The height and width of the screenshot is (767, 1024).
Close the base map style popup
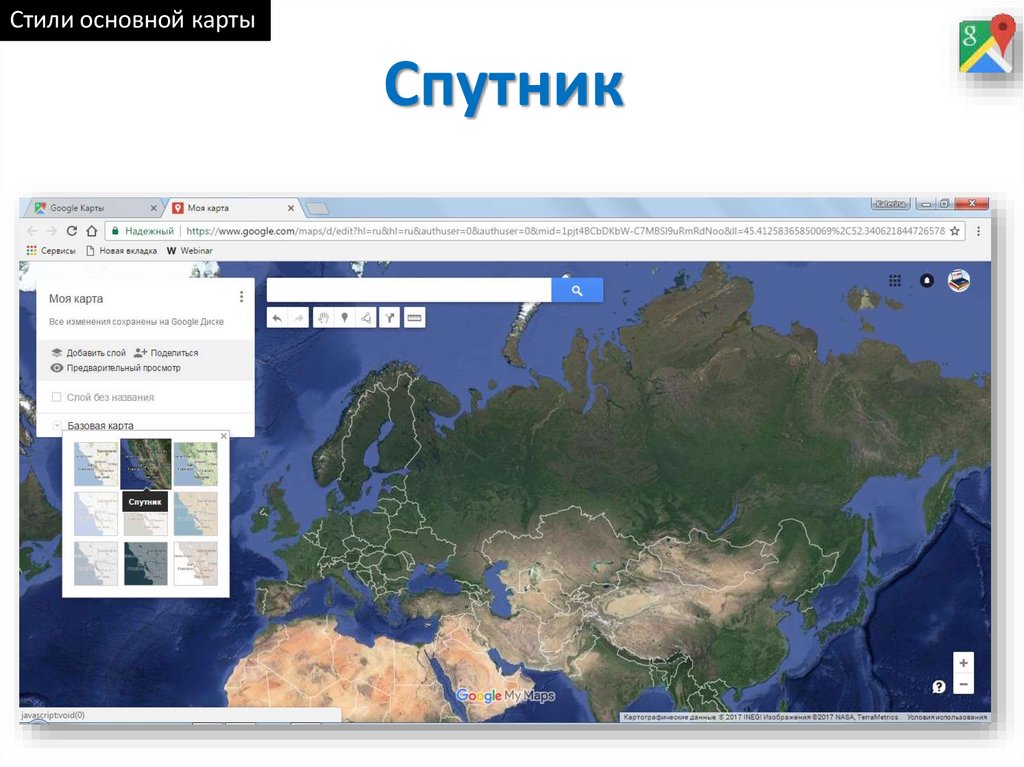tap(224, 436)
